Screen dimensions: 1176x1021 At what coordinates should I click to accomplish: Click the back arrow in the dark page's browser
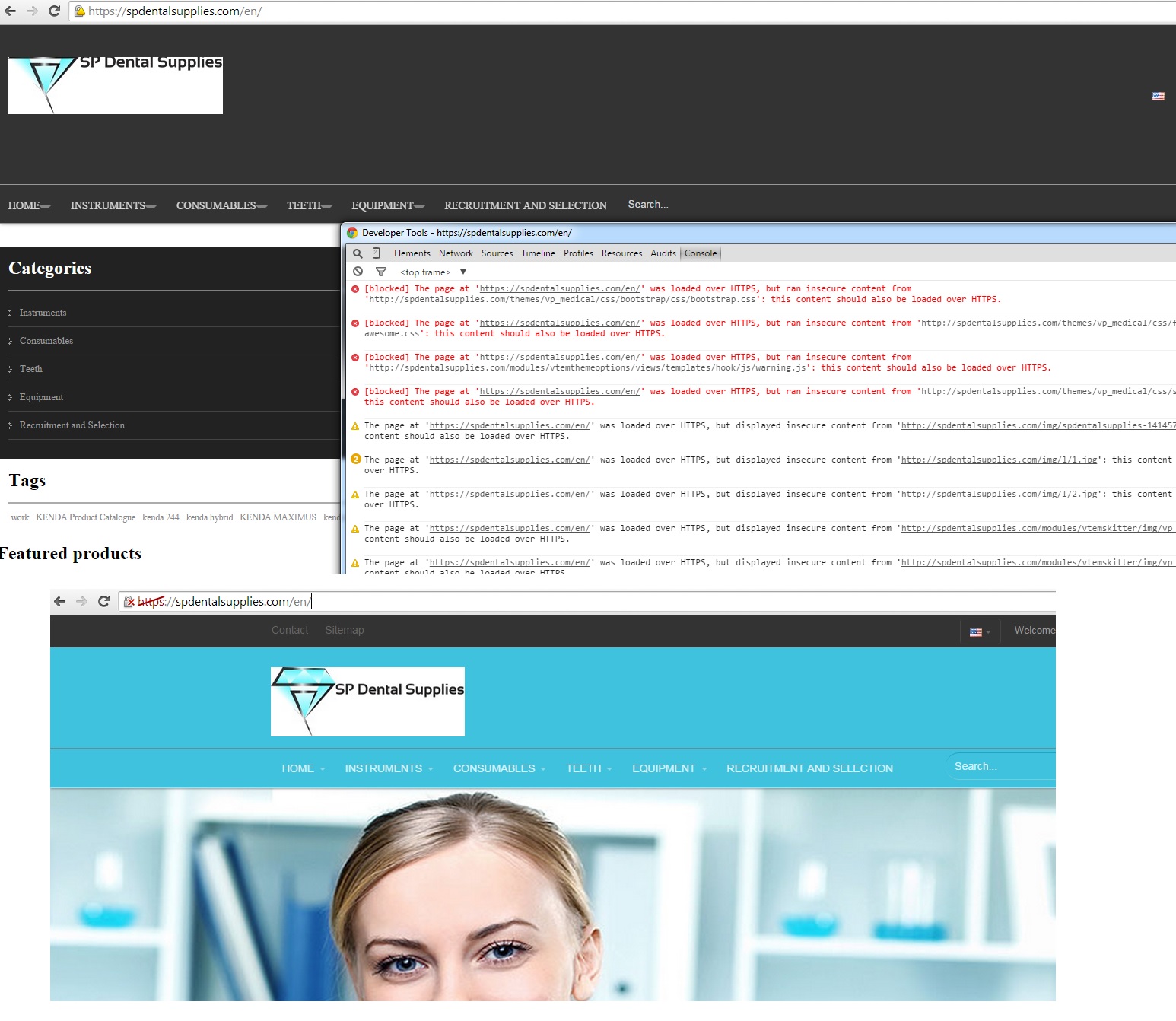coord(10,11)
